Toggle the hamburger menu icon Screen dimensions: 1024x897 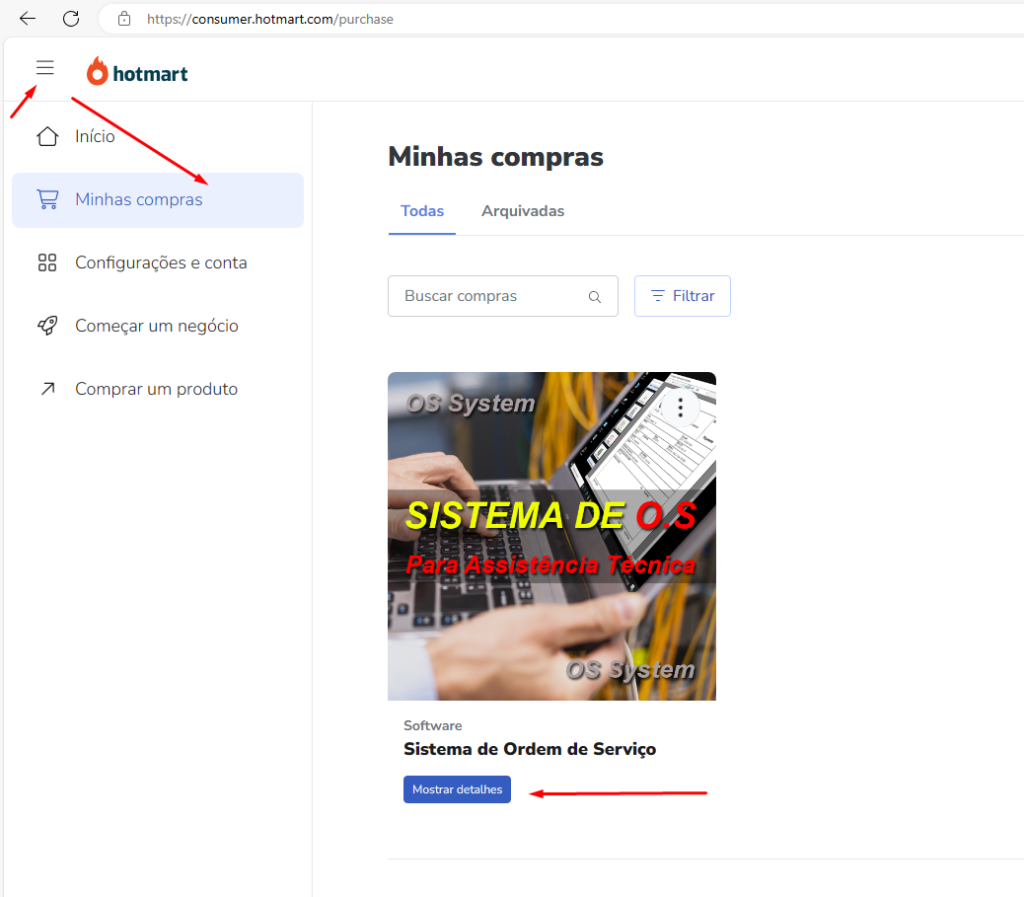[x=45, y=67]
